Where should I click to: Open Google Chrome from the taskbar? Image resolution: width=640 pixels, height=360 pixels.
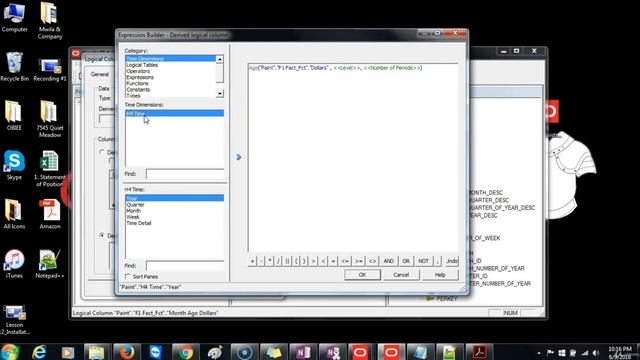coord(185,352)
